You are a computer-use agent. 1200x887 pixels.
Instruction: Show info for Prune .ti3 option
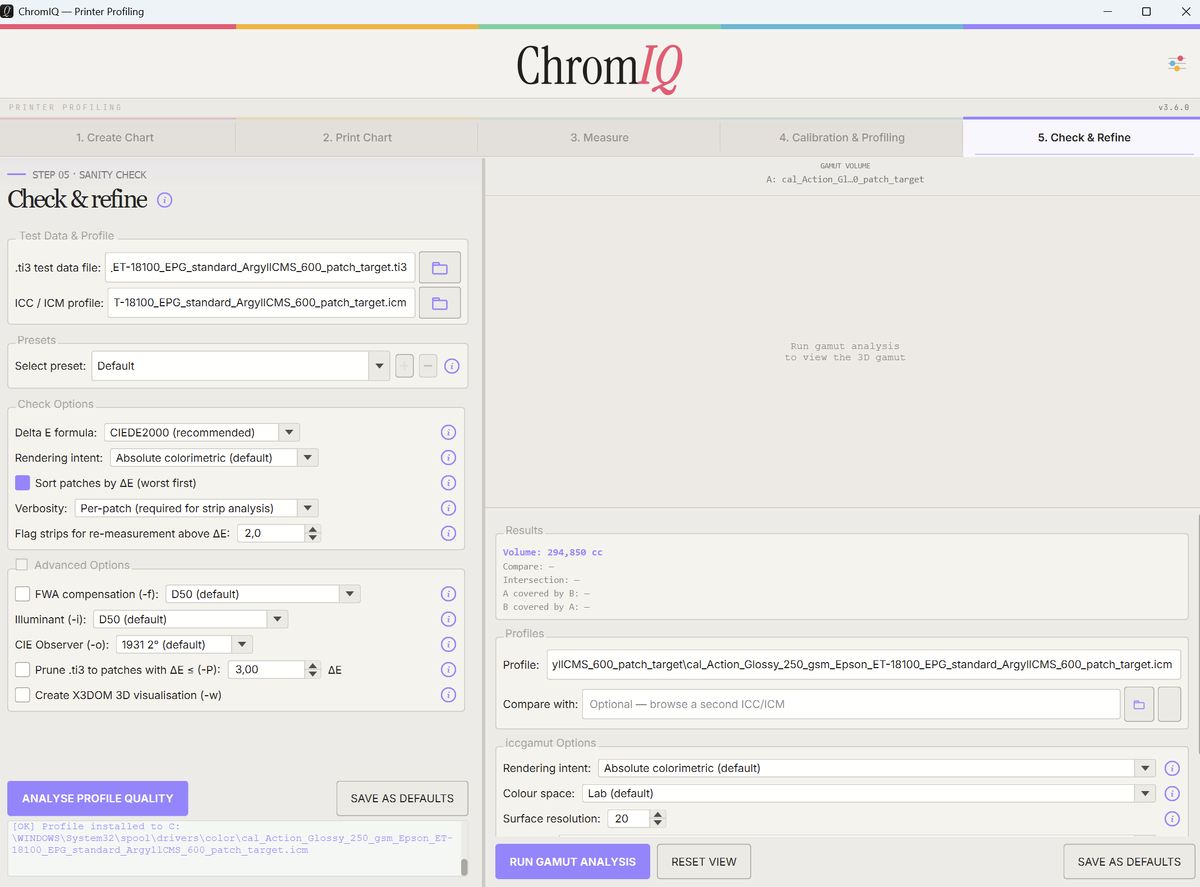(448, 670)
